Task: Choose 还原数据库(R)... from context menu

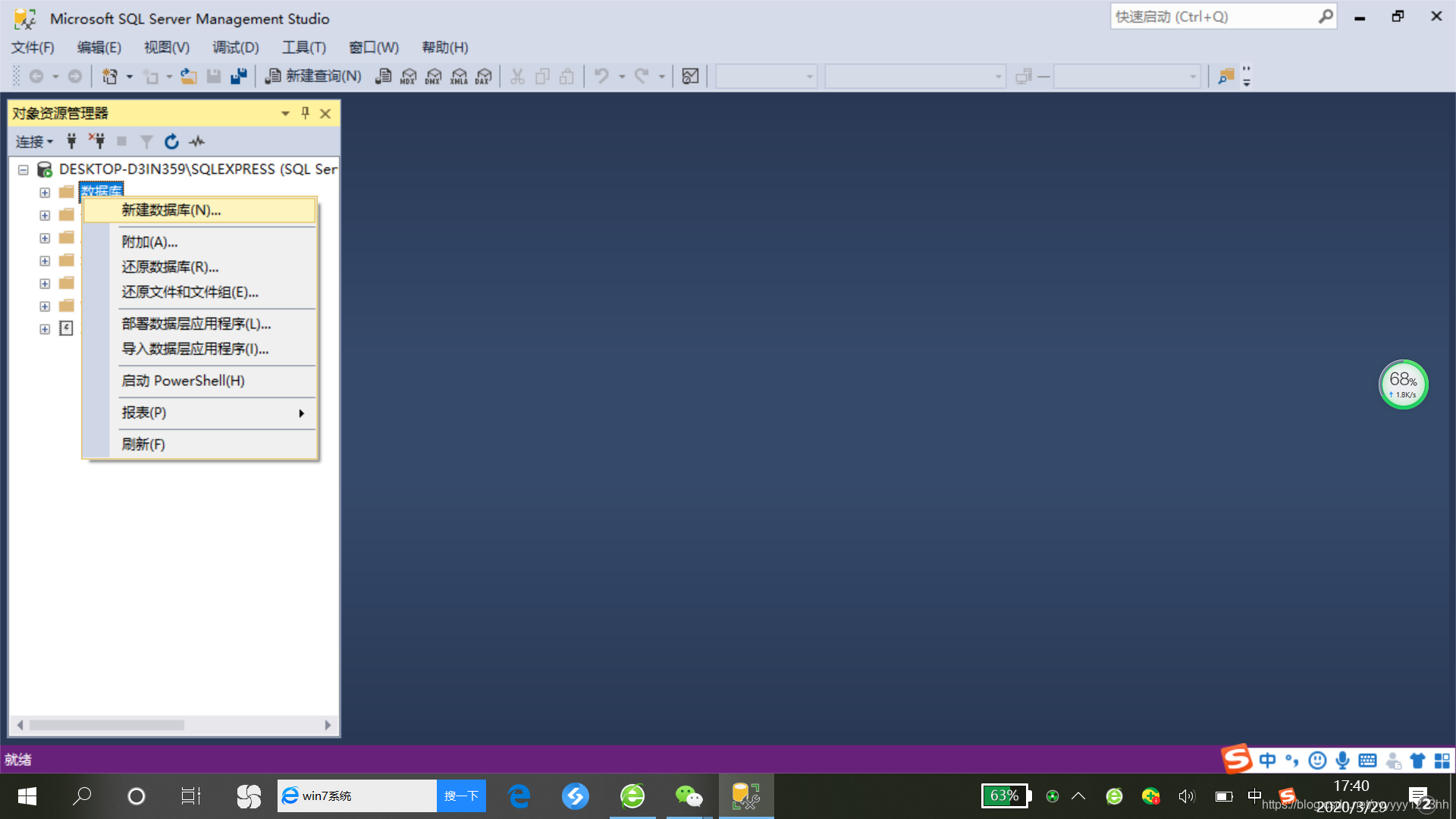Action: 199,267
